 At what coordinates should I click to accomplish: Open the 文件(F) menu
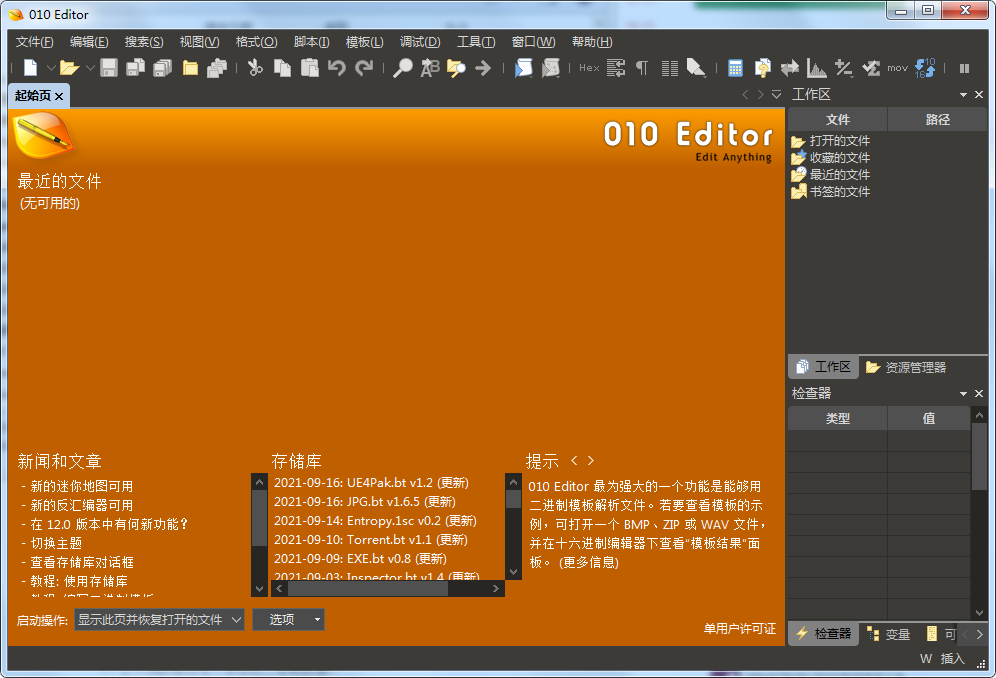coord(34,41)
